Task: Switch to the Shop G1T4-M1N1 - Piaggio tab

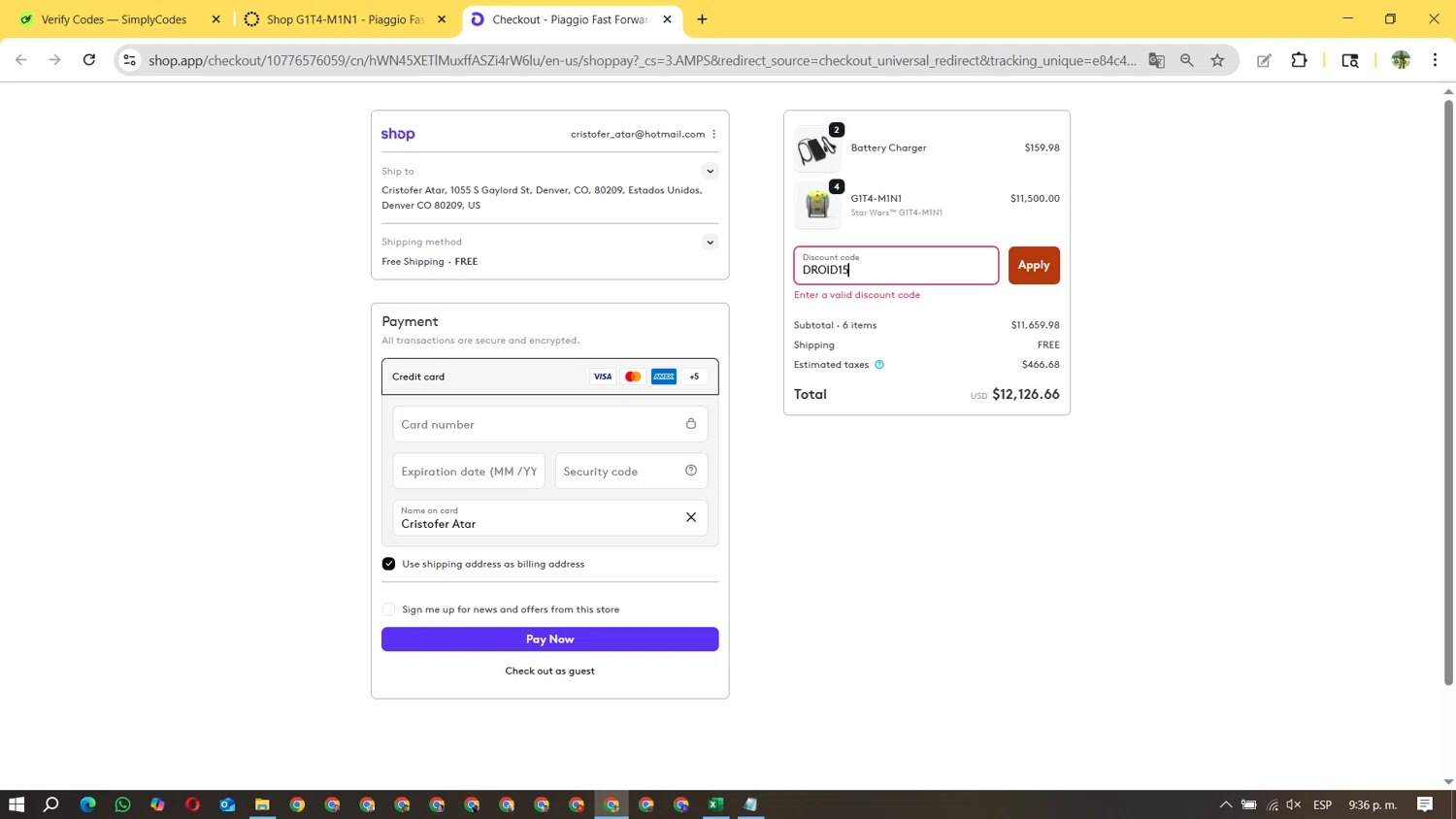Action: click(345, 19)
